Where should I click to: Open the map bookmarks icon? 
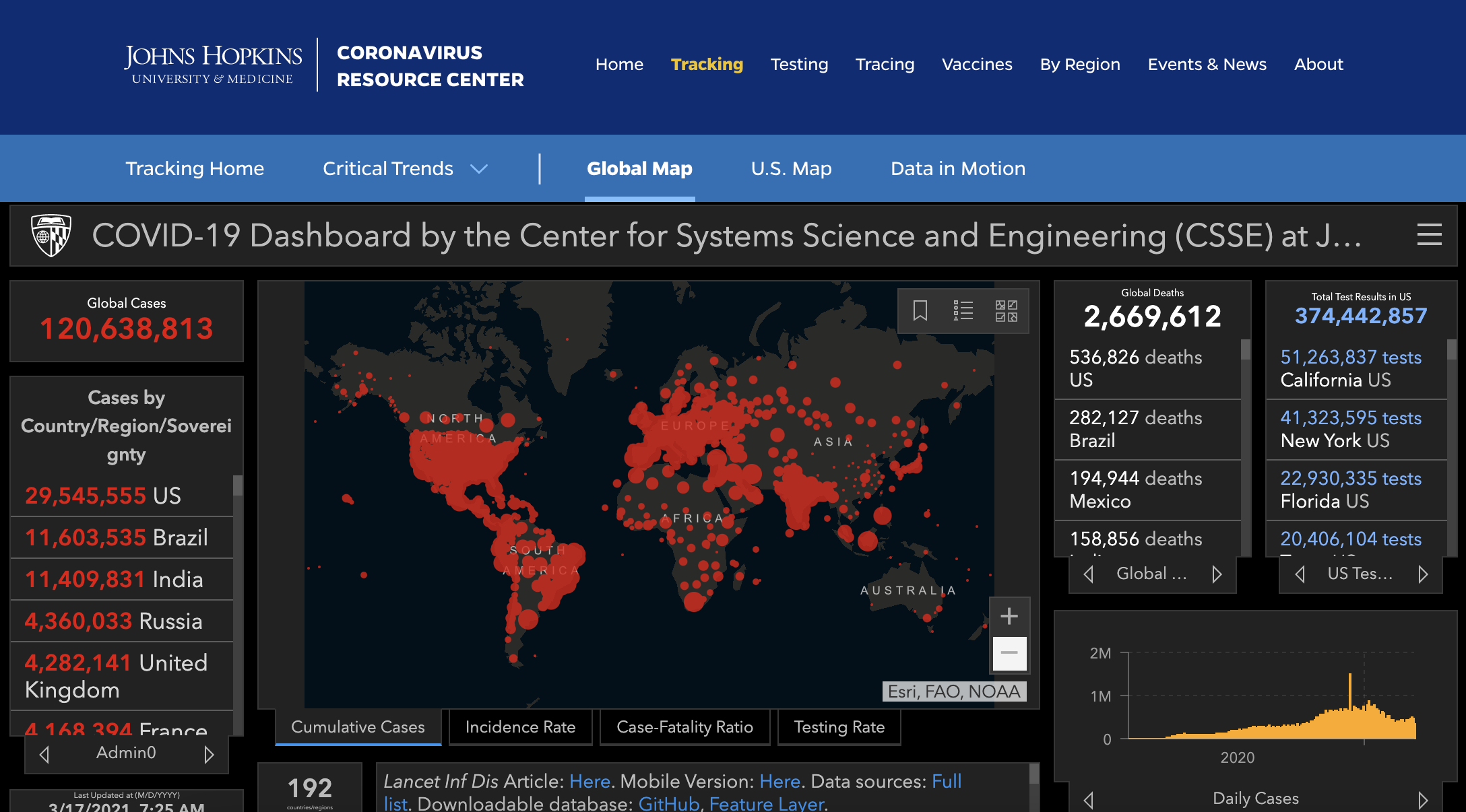[920, 310]
